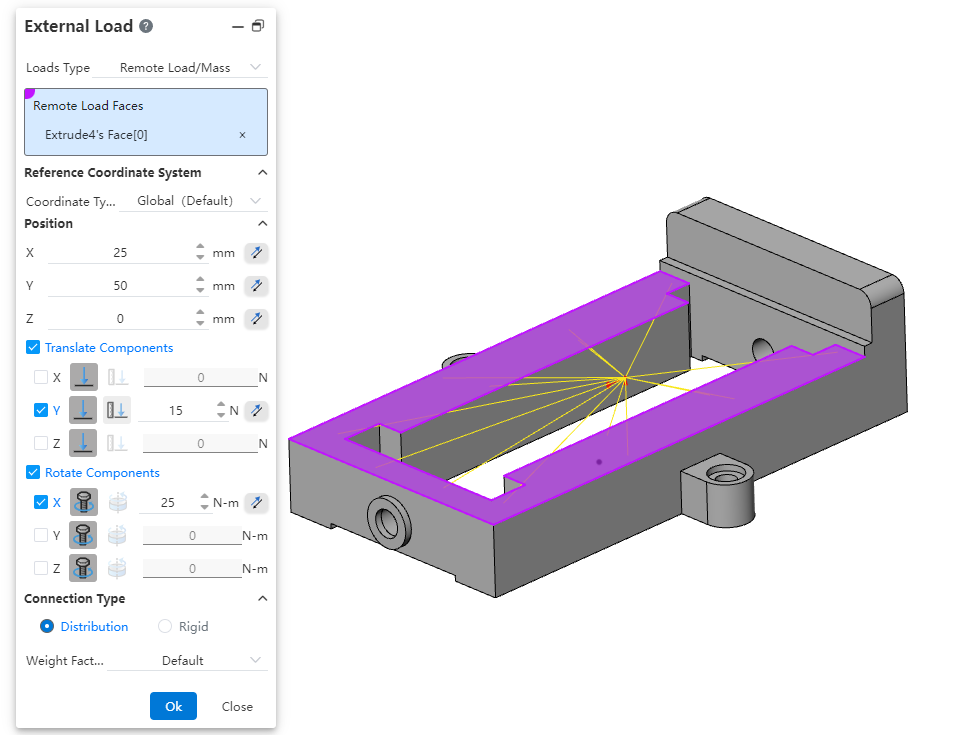Click the Y position value field

(120, 286)
